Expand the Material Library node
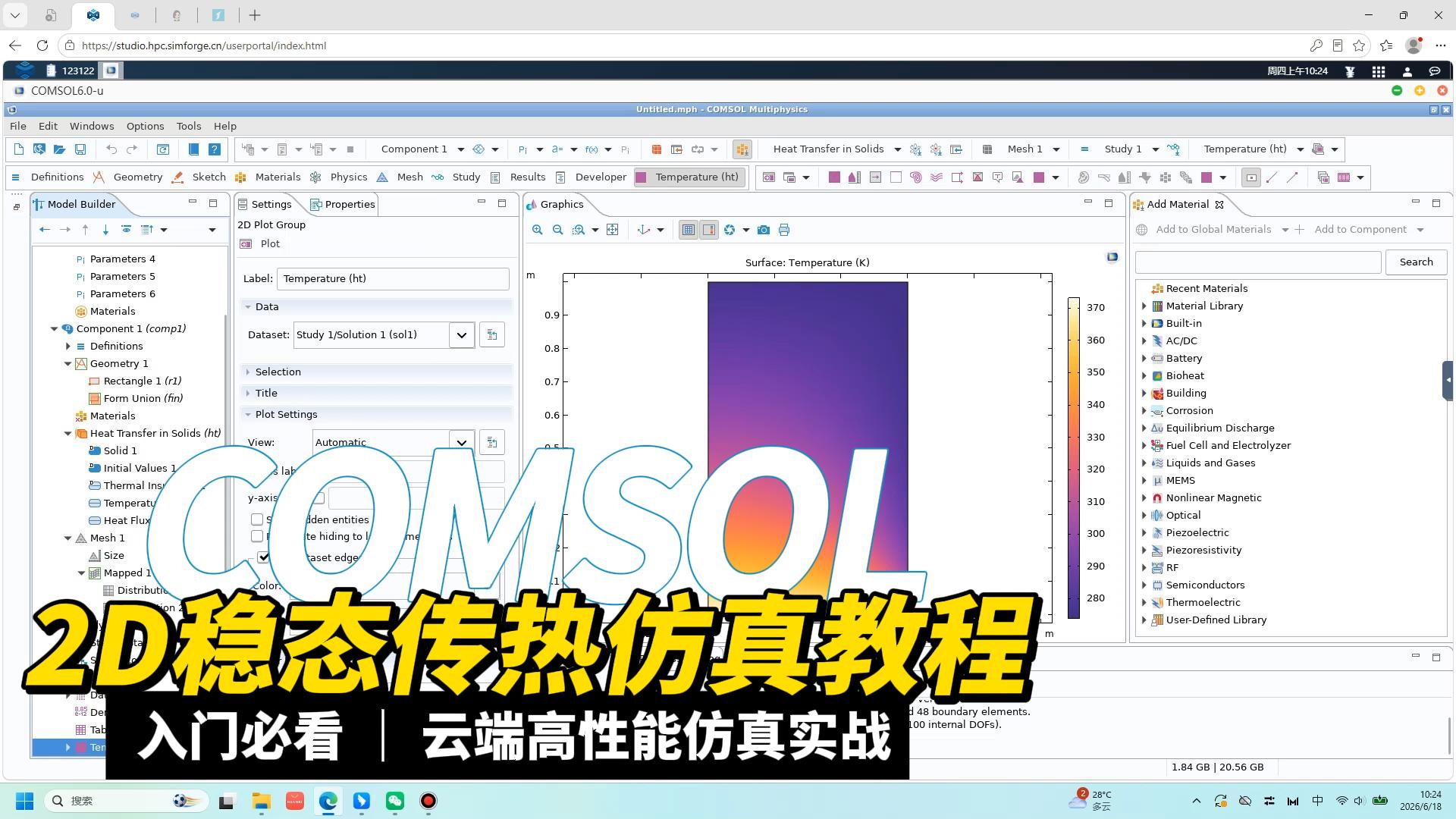This screenshot has width=1456, height=819. click(x=1144, y=306)
